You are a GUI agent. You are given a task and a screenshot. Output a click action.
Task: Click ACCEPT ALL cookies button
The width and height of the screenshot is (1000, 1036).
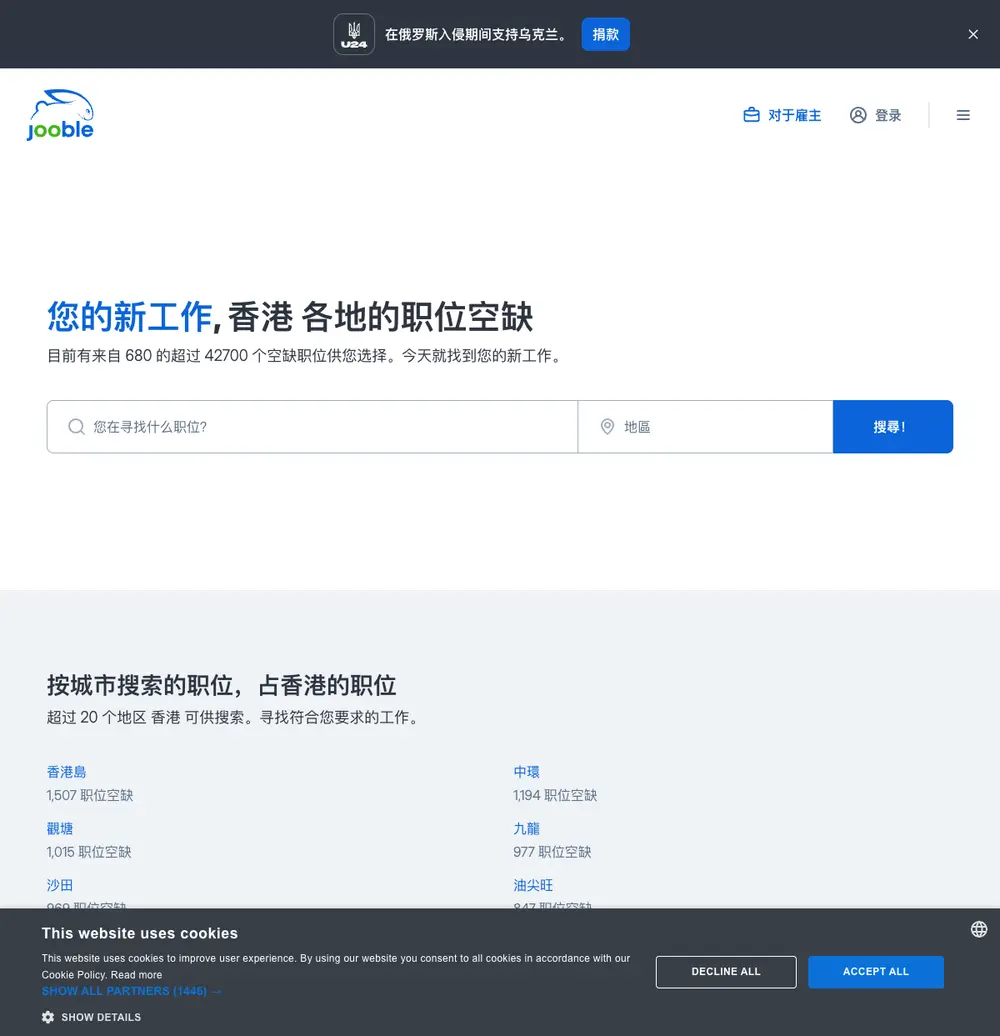pos(876,972)
